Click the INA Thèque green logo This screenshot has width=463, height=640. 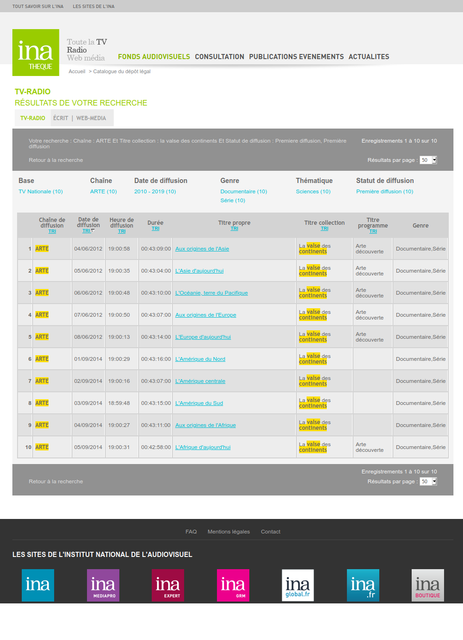coord(36,52)
